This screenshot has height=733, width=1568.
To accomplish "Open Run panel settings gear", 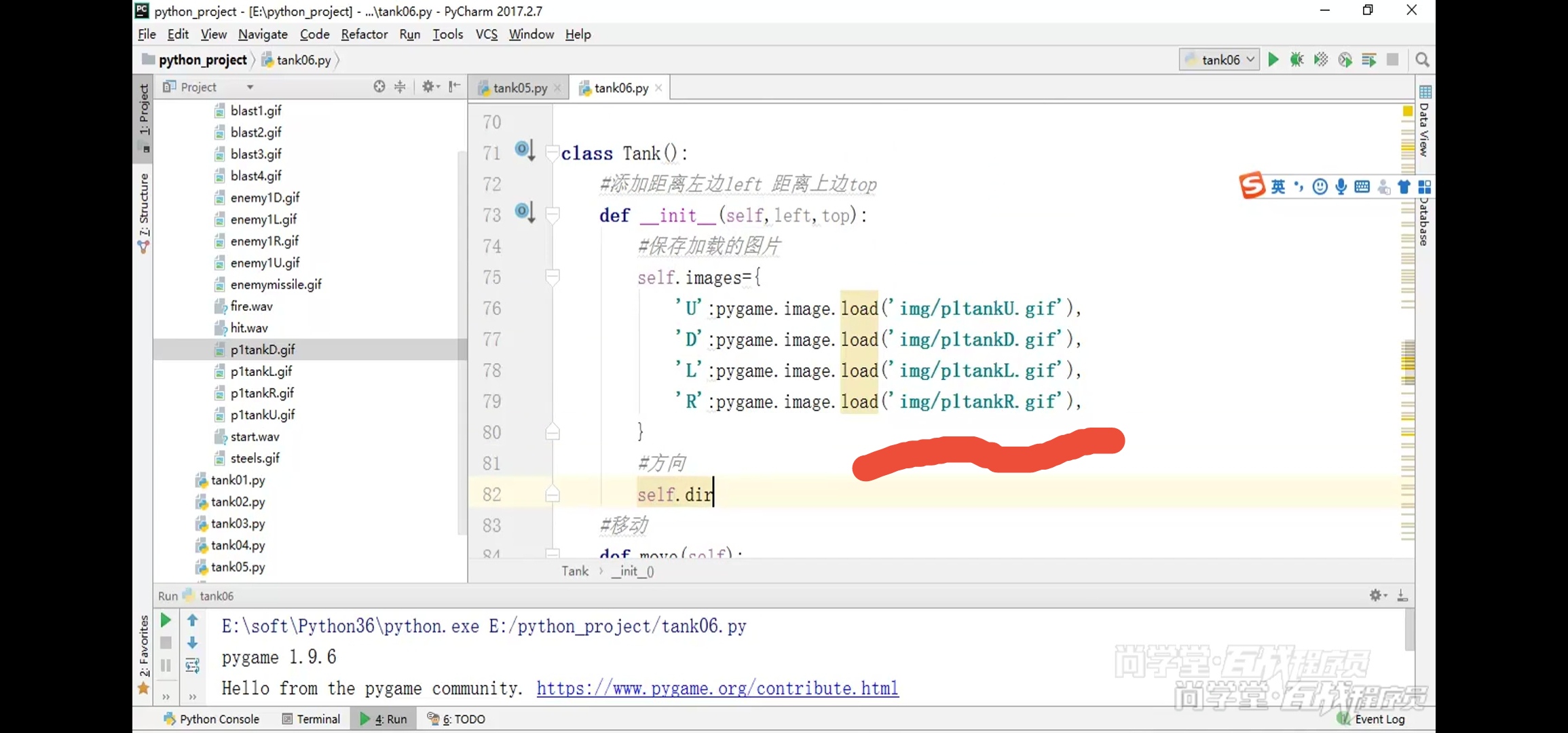I will (x=1377, y=595).
